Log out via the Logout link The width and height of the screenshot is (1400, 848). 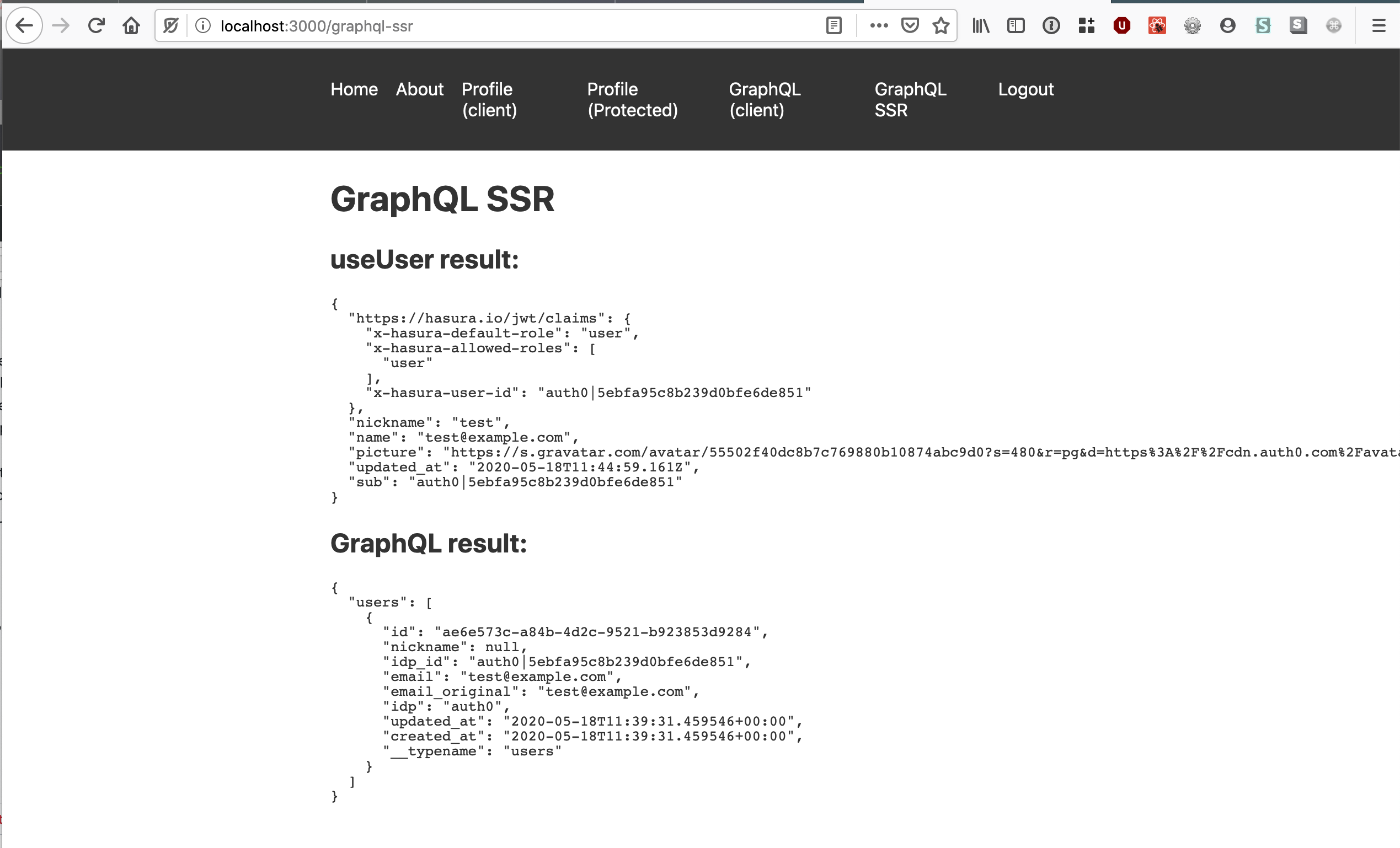pos(1025,89)
